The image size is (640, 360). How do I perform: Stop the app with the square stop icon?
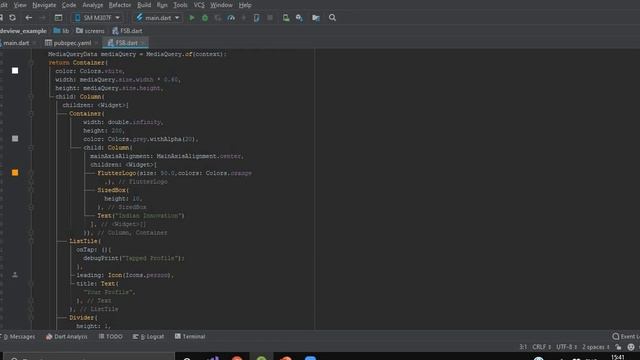270,18
